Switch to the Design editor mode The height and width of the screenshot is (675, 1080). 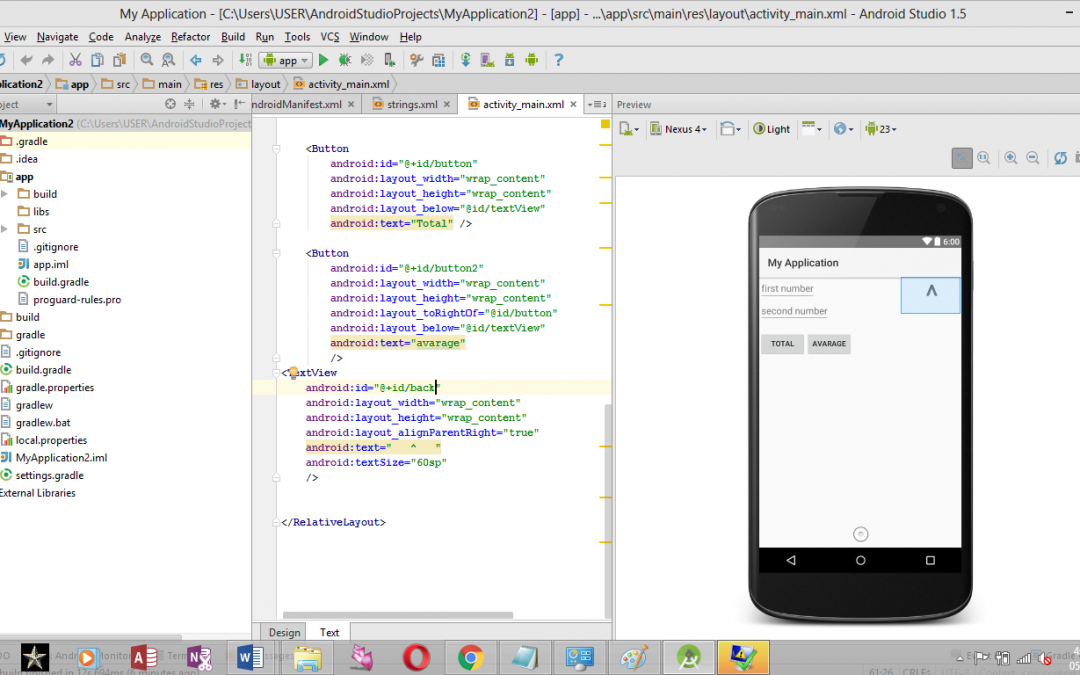[284, 632]
